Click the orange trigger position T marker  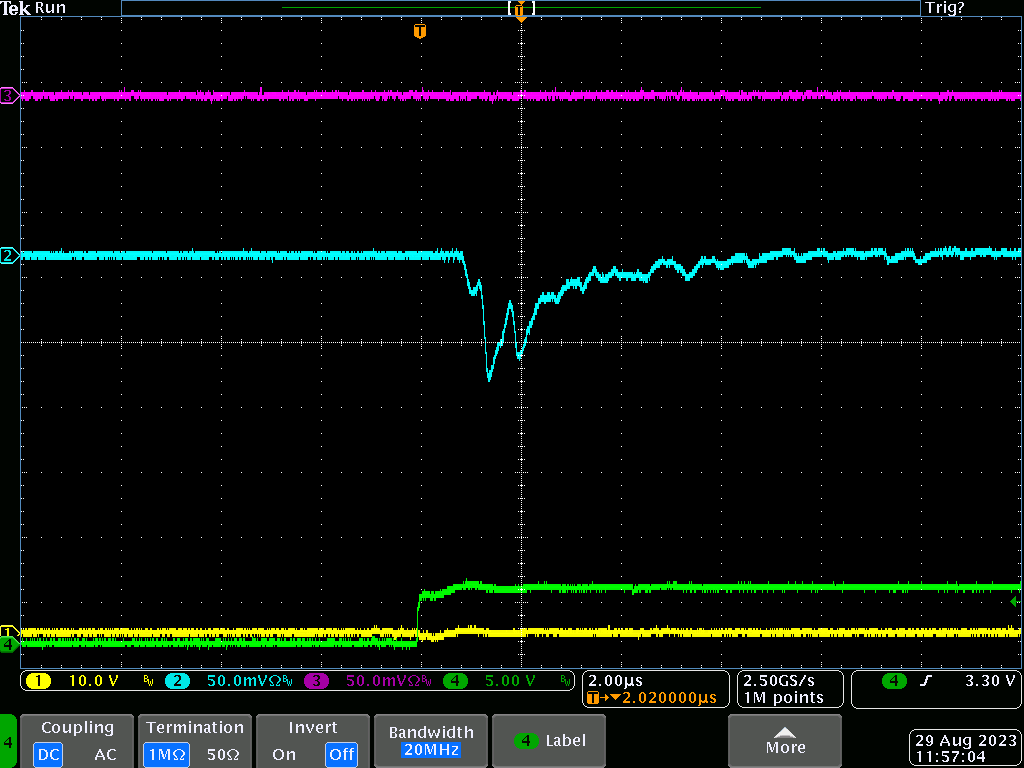point(420,31)
